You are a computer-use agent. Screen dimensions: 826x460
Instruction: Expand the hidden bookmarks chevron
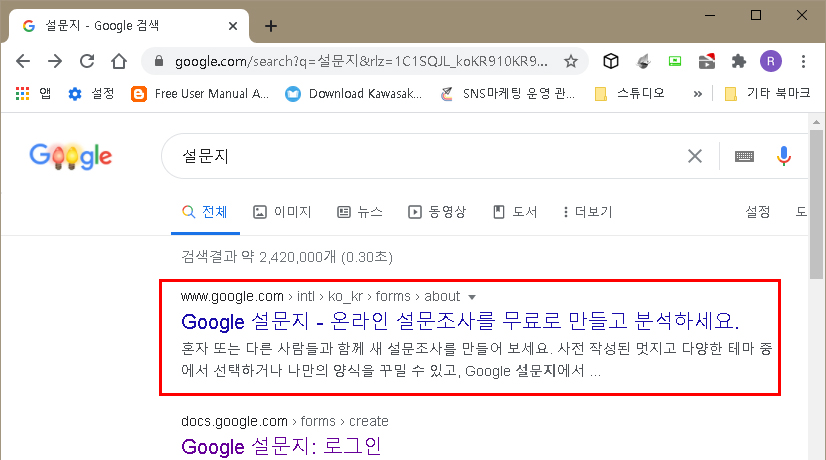point(697,94)
